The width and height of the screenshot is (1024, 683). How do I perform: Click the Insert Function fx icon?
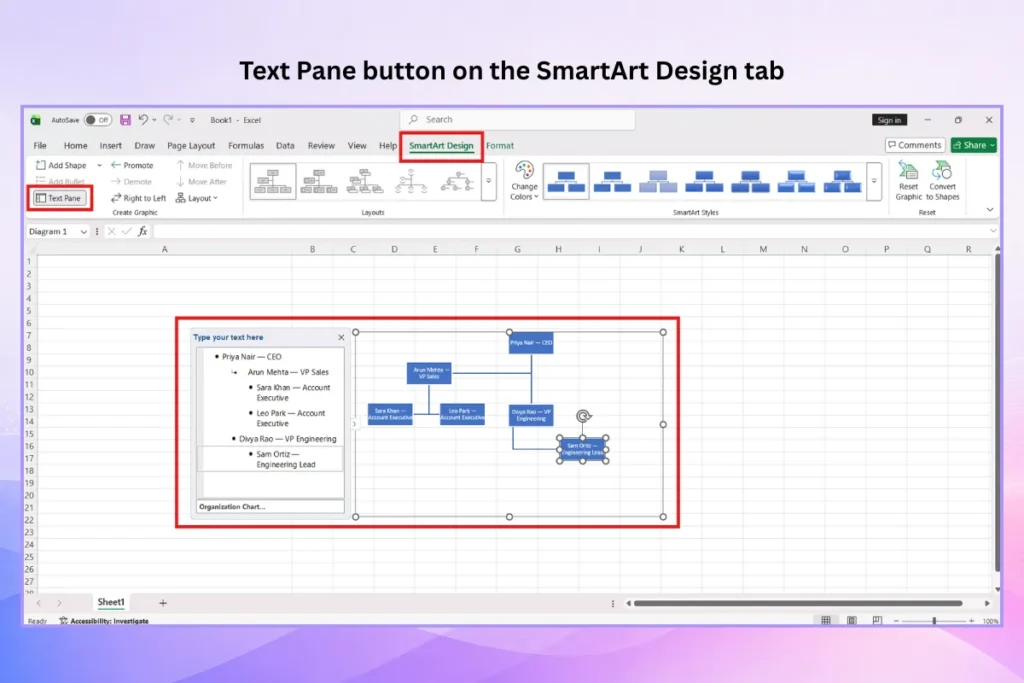click(142, 231)
